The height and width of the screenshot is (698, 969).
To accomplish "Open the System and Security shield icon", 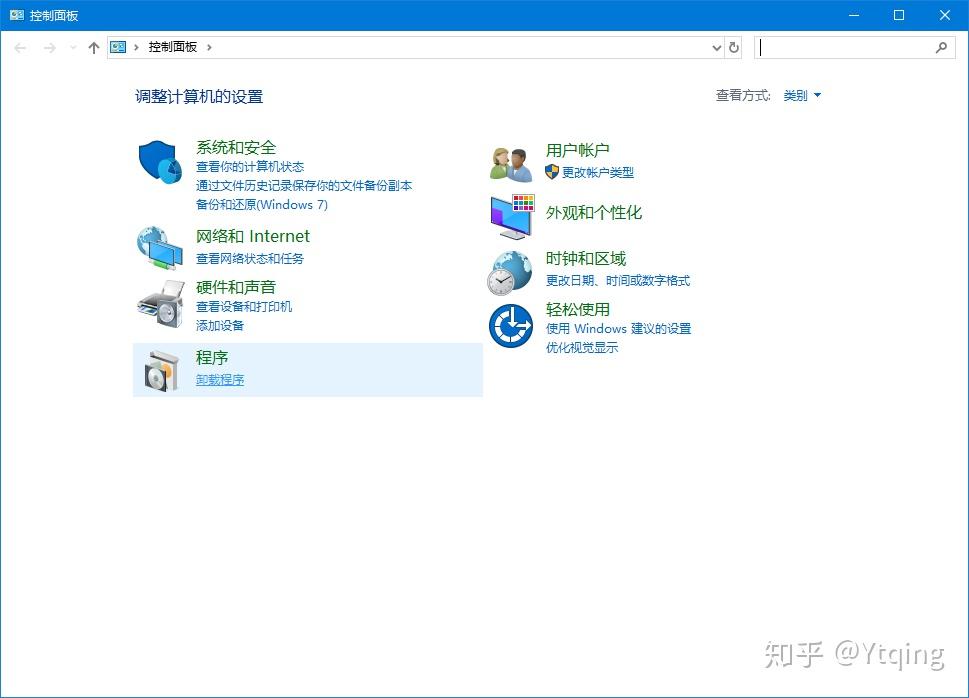I will [160, 162].
